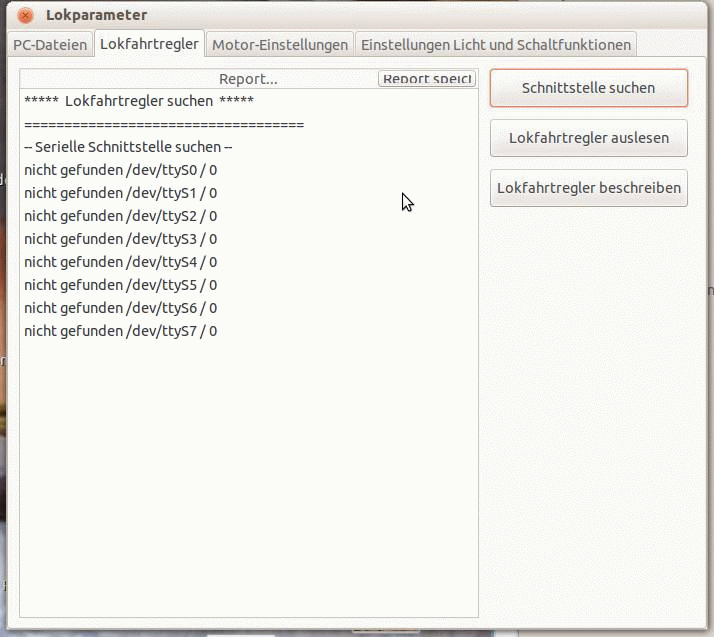Place cursor in empty report text area
The height and width of the screenshot is (637, 714).
[x=249, y=478]
